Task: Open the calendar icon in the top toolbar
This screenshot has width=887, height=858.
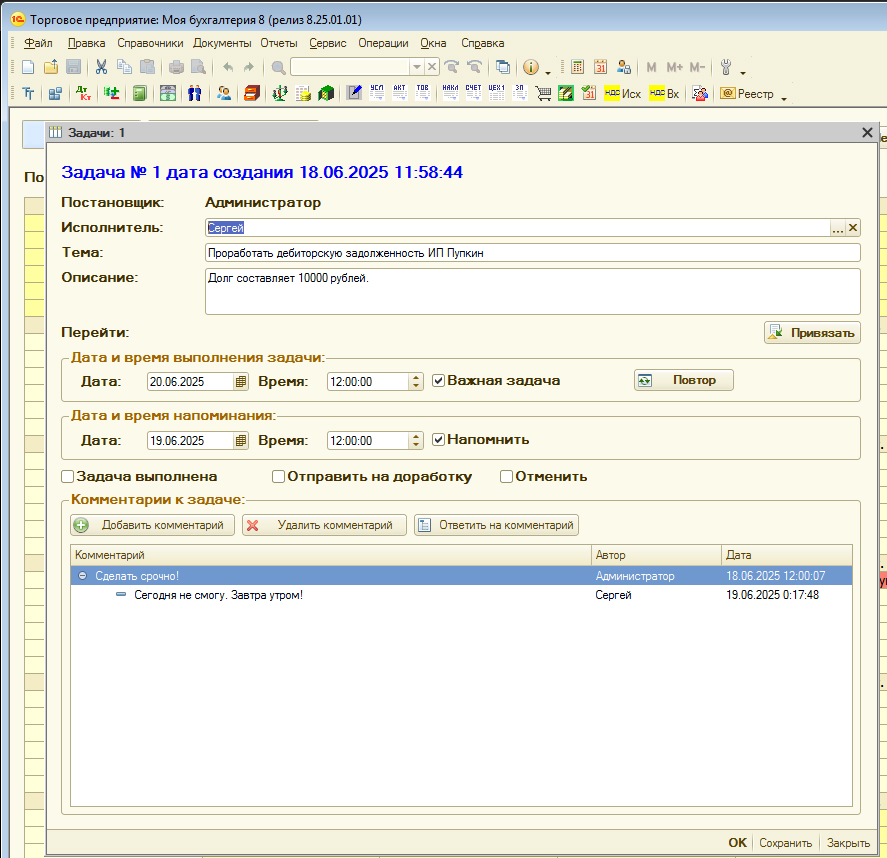Action: pyautogui.click(x=600, y=67)
